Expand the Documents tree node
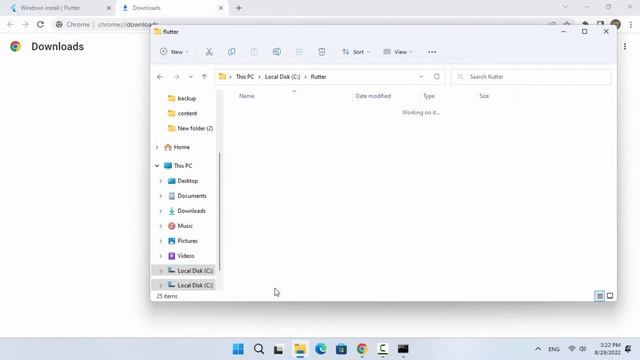640x360 pixels. tap(160, 196)
